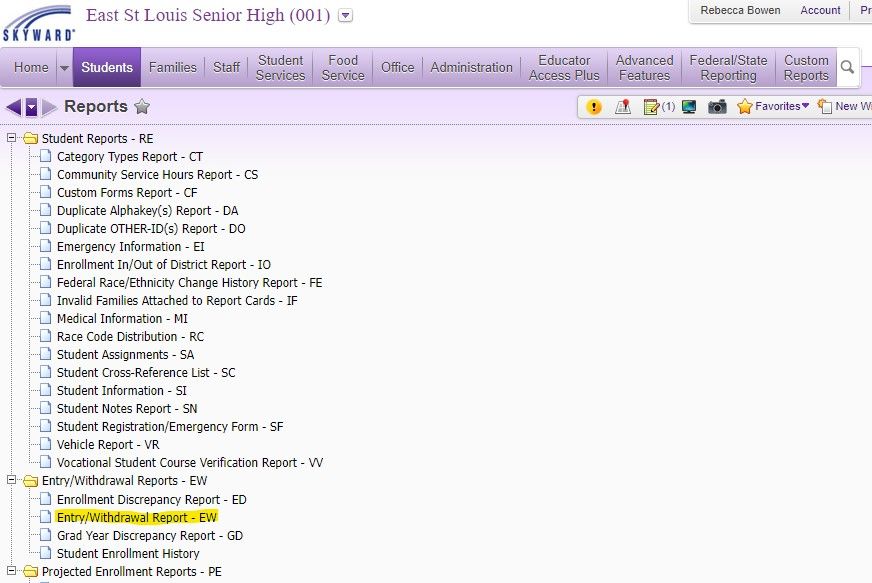Viewport: 872px width, 583px height.
Task: Open the highlighted Entry/Withdrawal Report - EW
Action: coord(136,517)
